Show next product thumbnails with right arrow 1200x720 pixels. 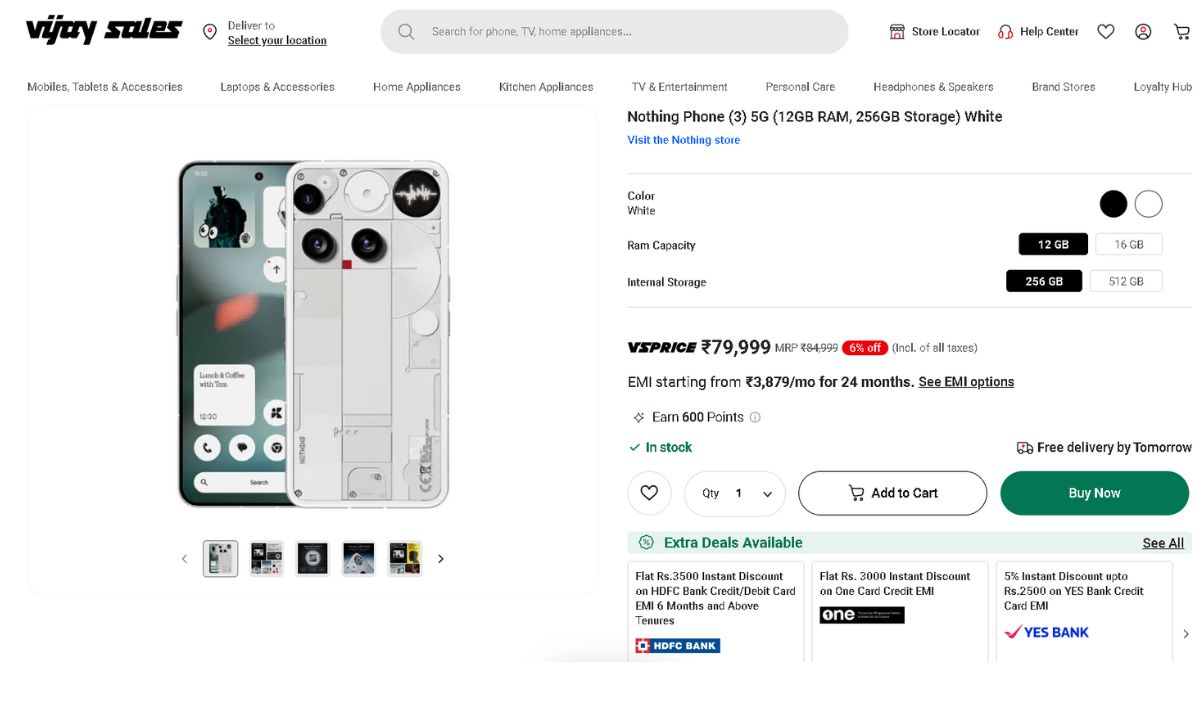click(441, 559)
